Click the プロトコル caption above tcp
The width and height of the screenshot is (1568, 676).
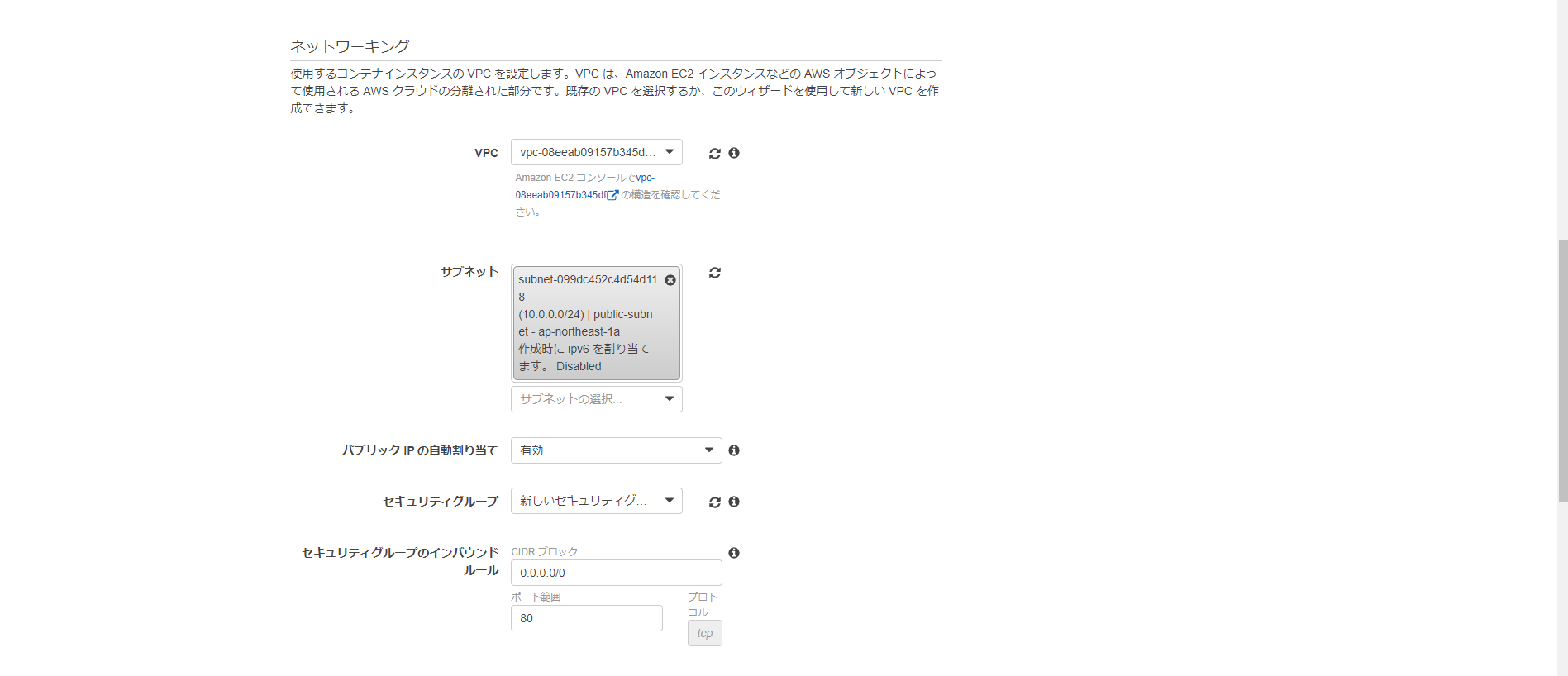[x=703, y=604]
